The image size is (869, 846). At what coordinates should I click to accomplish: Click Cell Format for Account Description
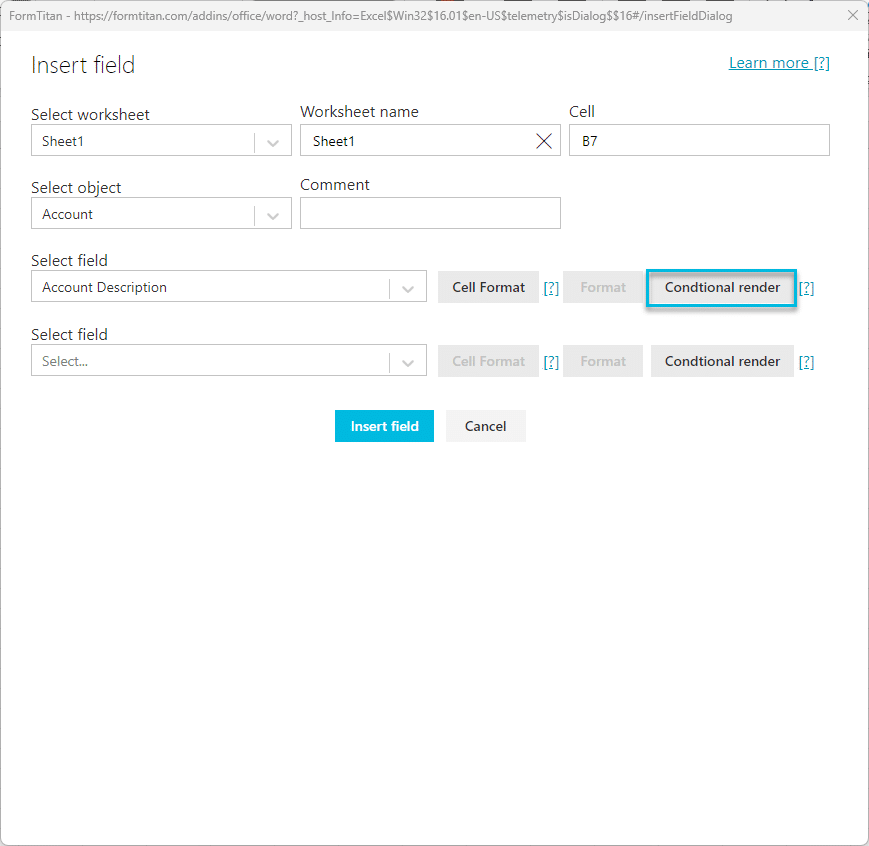tap(488, 287)
